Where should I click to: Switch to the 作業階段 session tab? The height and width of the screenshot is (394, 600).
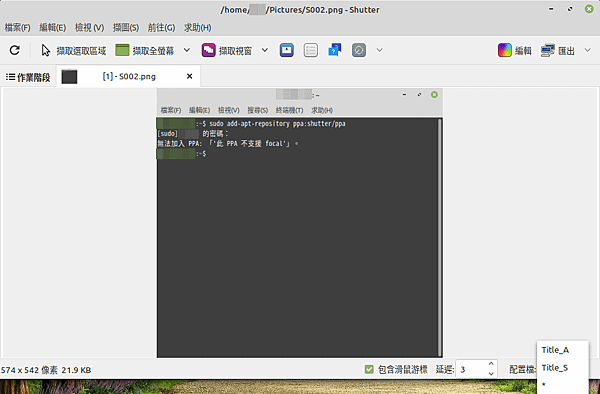28,77
